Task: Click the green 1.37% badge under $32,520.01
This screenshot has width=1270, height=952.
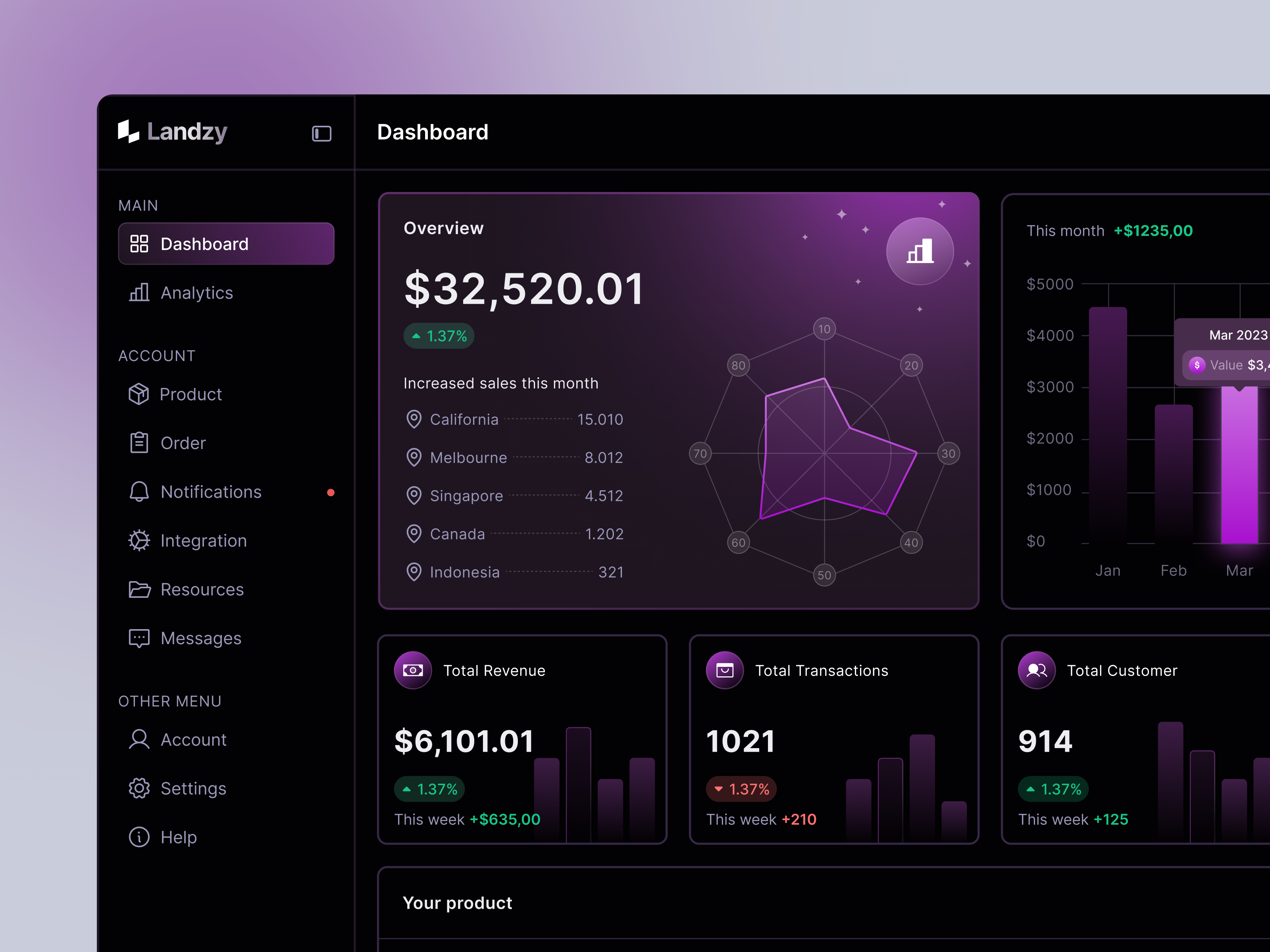Action: tap(439, 336)
